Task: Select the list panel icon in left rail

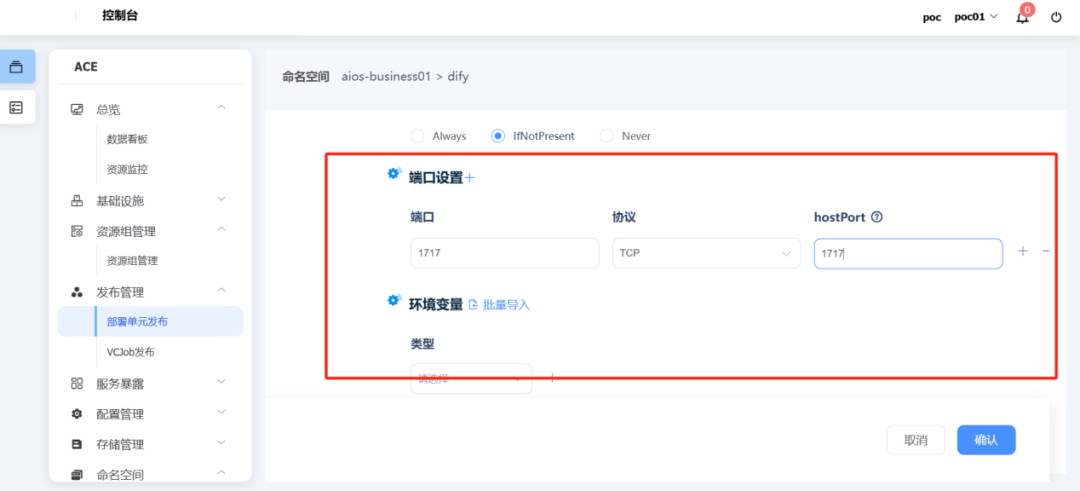Action: tap(16, 107)
